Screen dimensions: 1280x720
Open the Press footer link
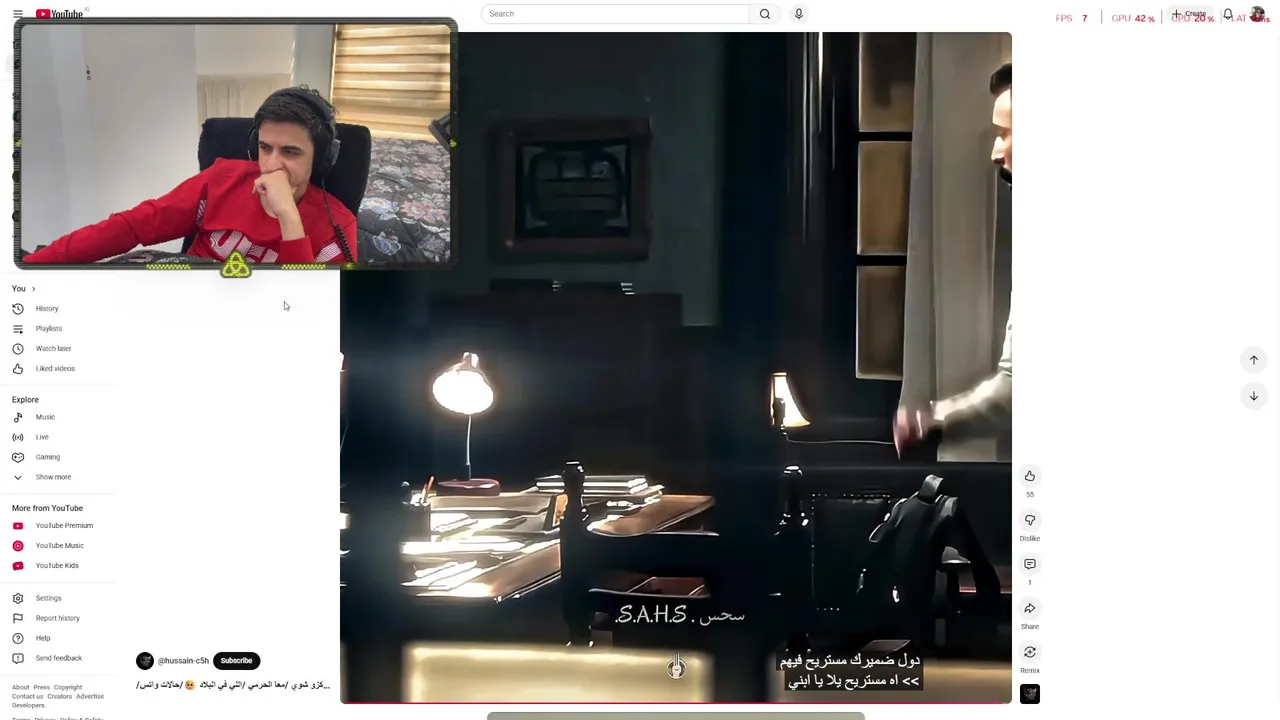tap(41, 687)
